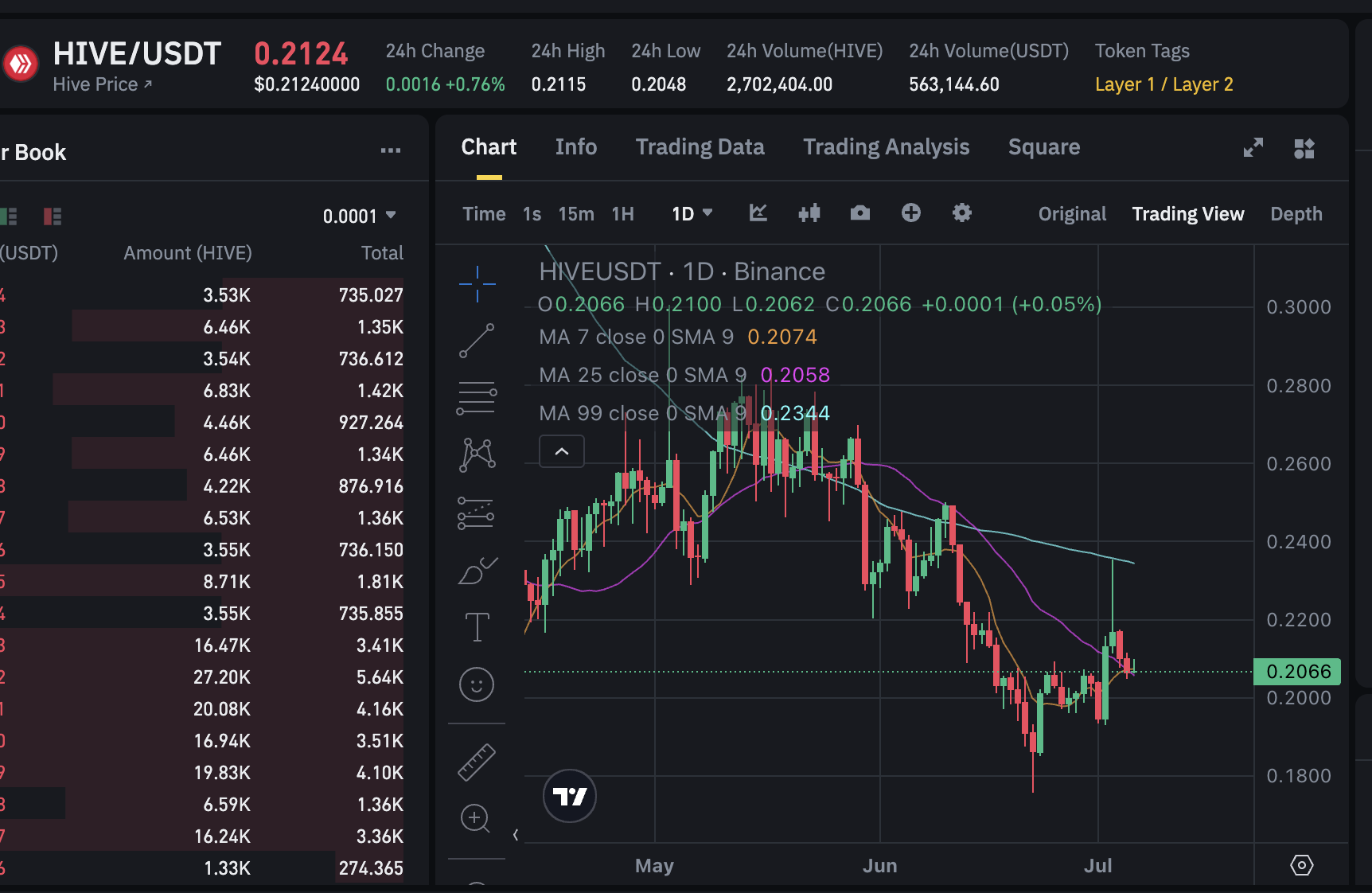Open chart axis settings hexagon icon

(1302, 865)
